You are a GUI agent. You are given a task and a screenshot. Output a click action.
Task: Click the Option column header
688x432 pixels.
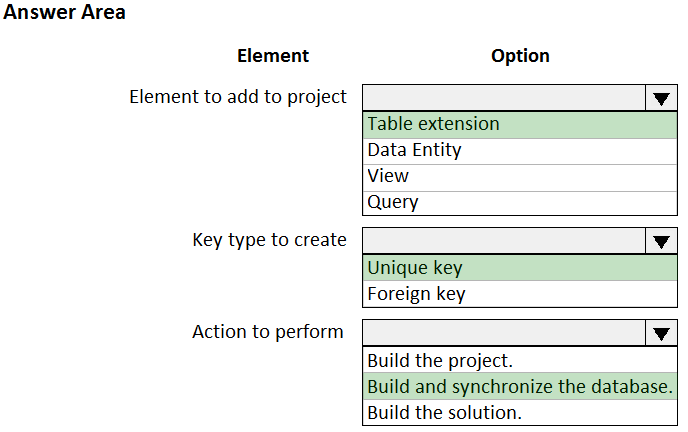pyautogui.click(x=520, y=56)
